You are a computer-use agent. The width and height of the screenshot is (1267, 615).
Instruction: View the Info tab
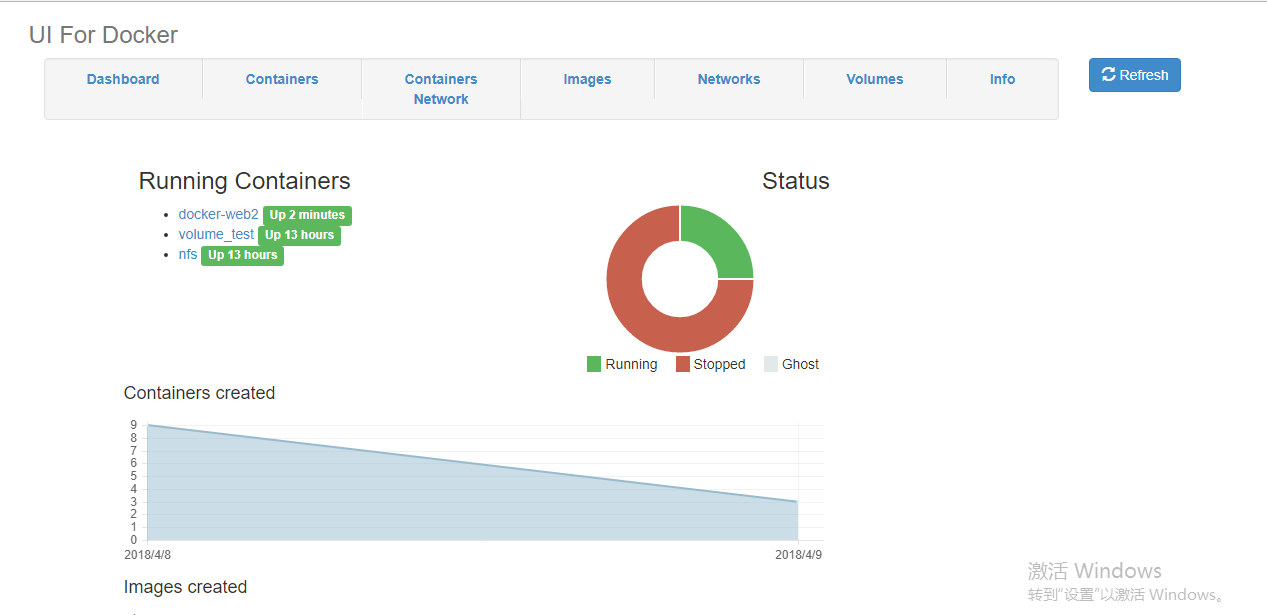coord(1002,79)
